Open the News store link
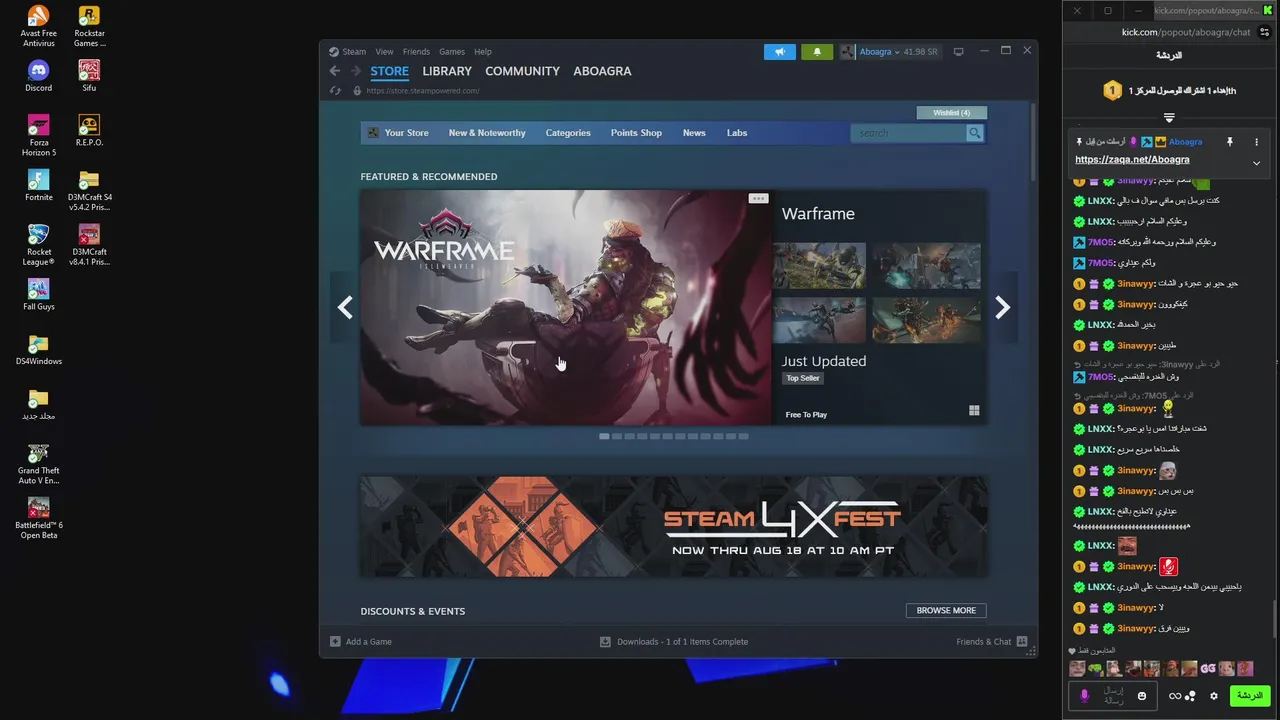 [694, 133]
